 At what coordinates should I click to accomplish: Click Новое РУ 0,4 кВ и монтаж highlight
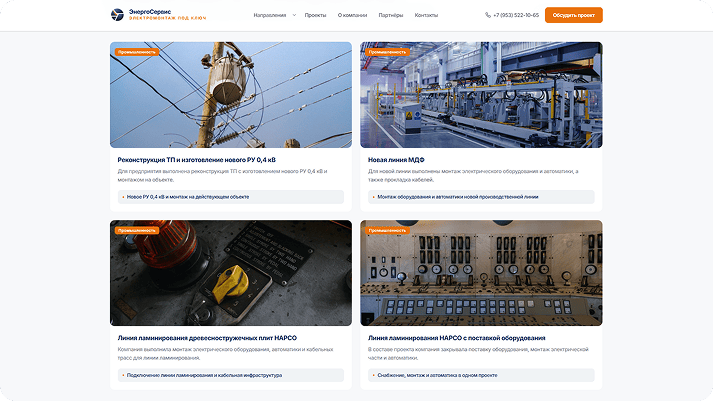pos(231,197)
